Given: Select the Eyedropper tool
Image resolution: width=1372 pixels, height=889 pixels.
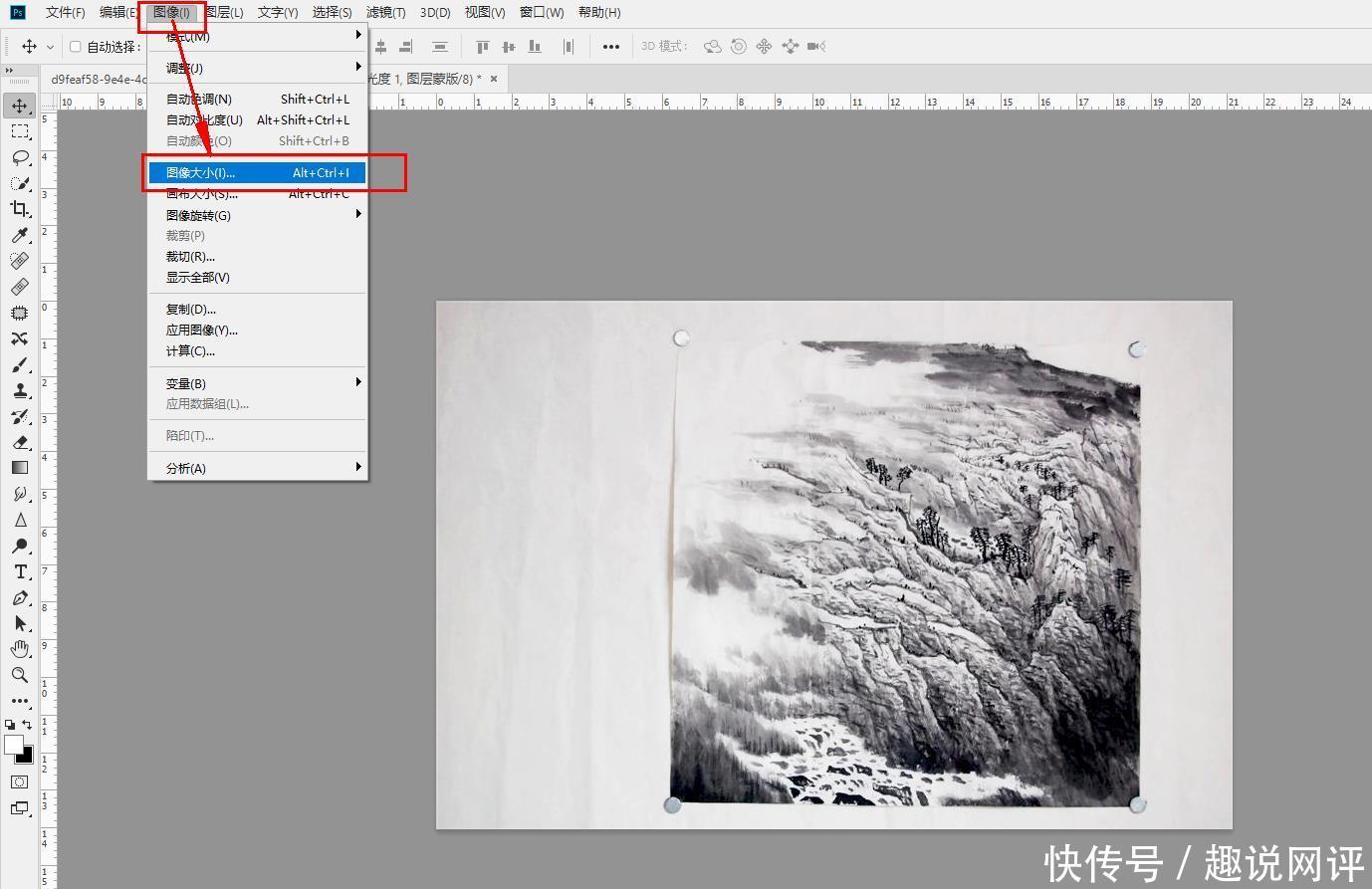Looking at the screenshot, I should pyautogui.click(x=19, y=235).
